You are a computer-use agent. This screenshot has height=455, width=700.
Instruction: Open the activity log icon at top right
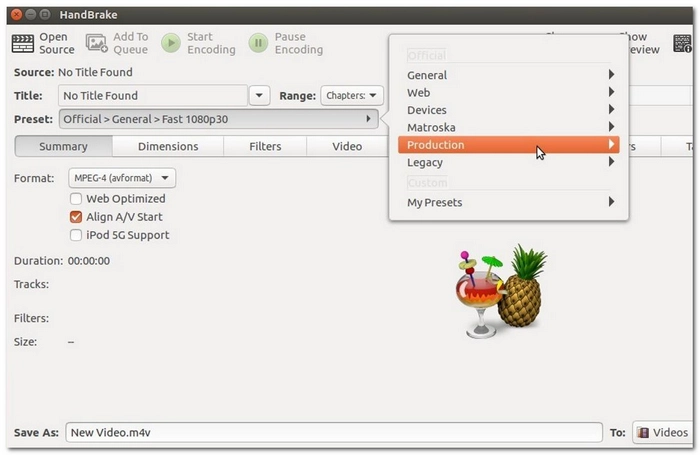pos(682,43)
